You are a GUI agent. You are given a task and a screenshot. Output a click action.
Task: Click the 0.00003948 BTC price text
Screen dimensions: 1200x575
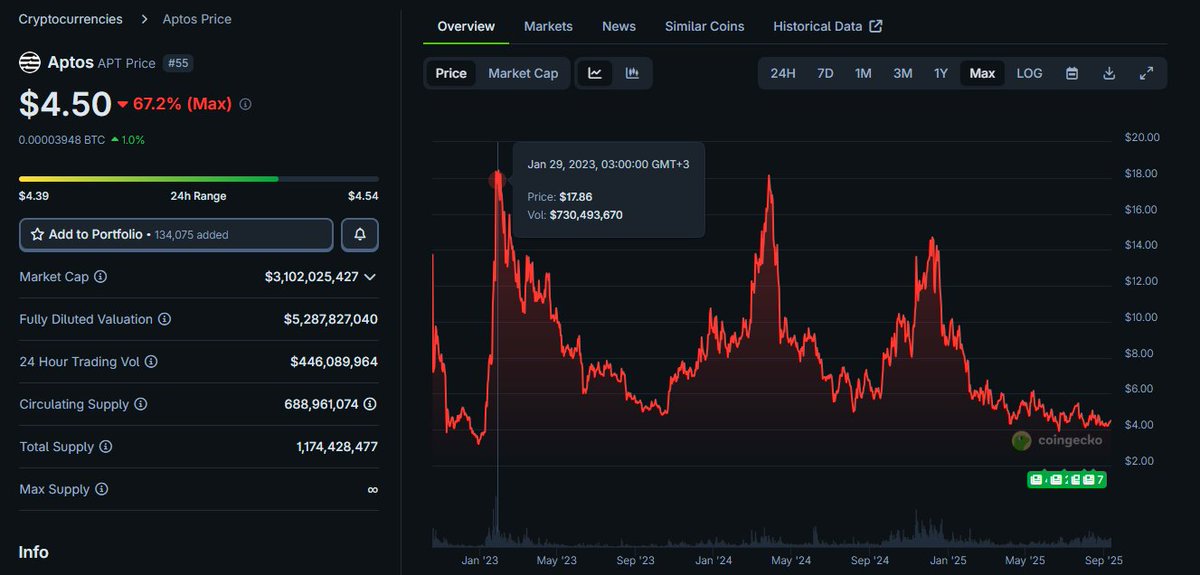pyautogui.click(x=62, y=140)
